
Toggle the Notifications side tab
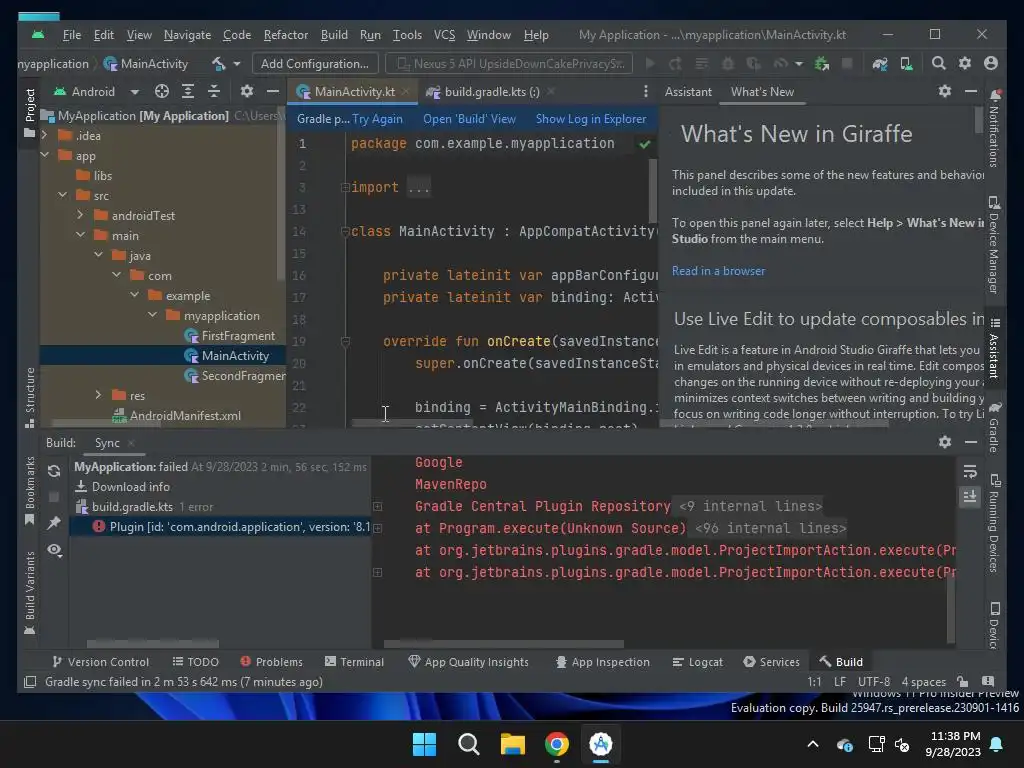click(994, 129)
